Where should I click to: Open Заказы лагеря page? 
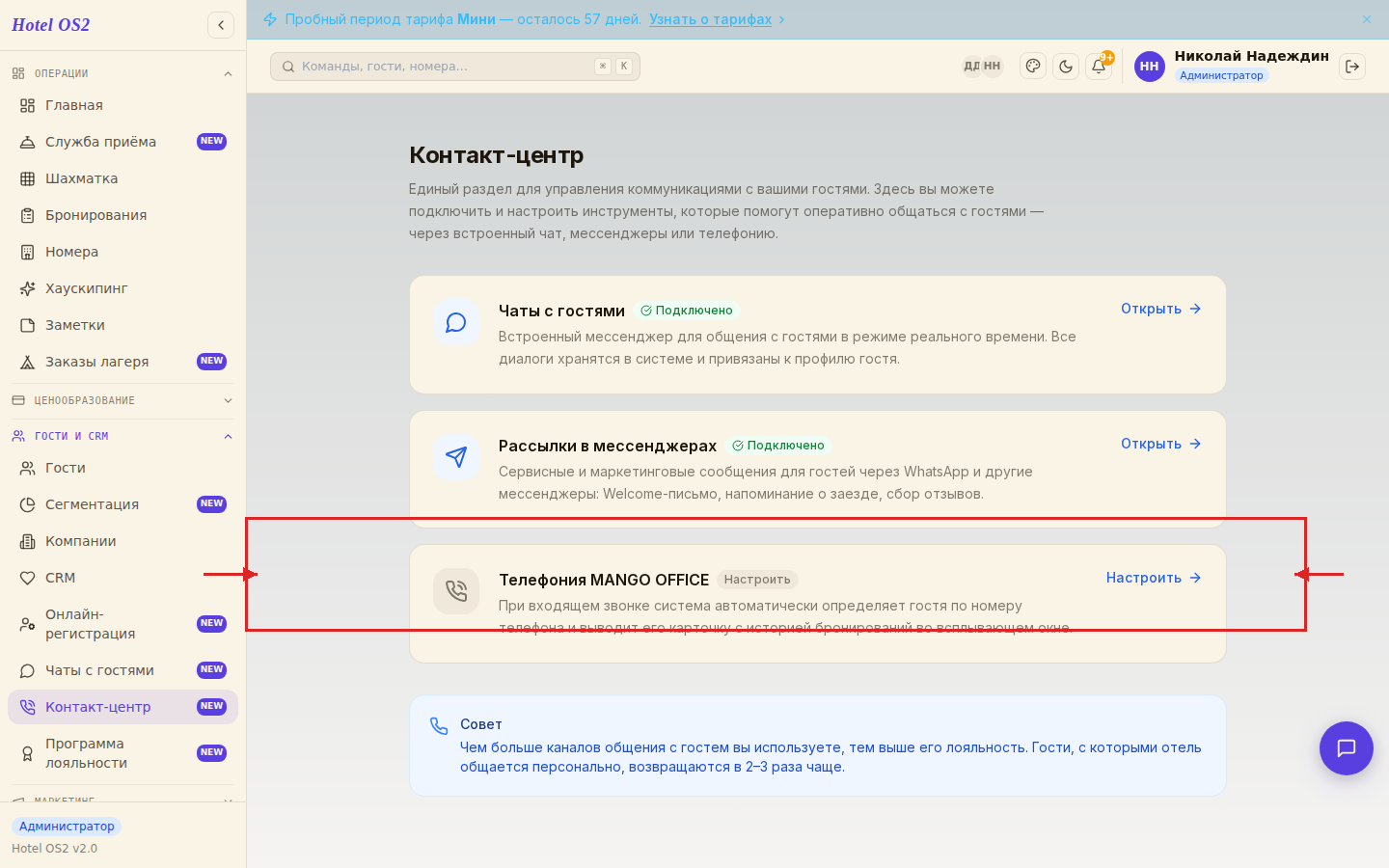pyautogui.click(x=123, y=362)
